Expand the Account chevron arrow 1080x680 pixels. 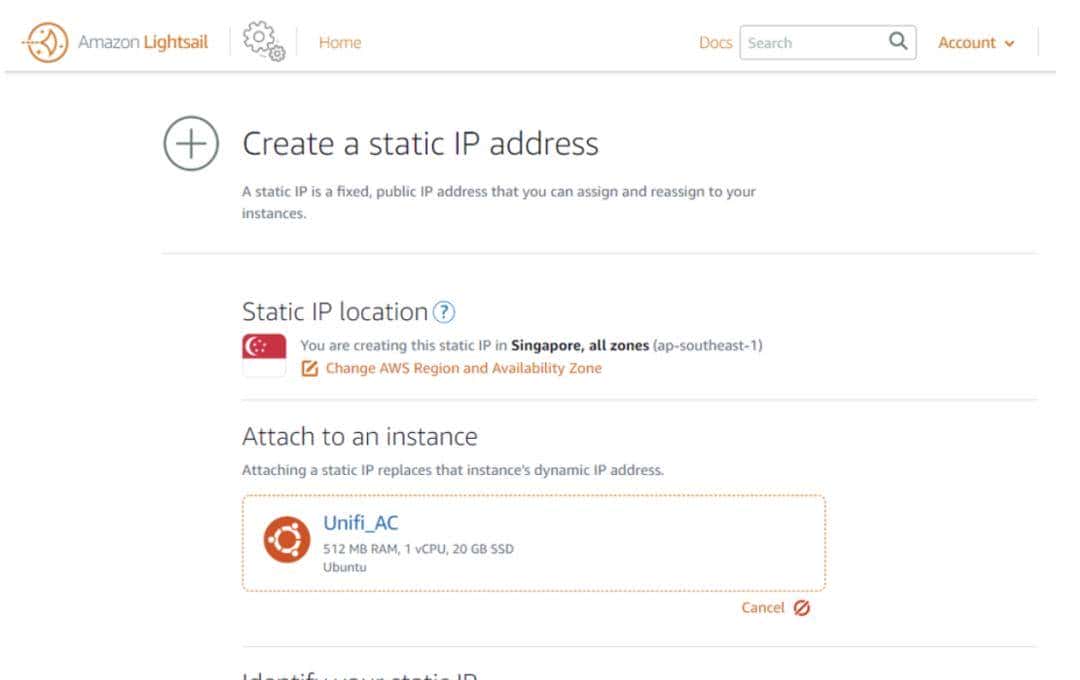point(1009,43)
